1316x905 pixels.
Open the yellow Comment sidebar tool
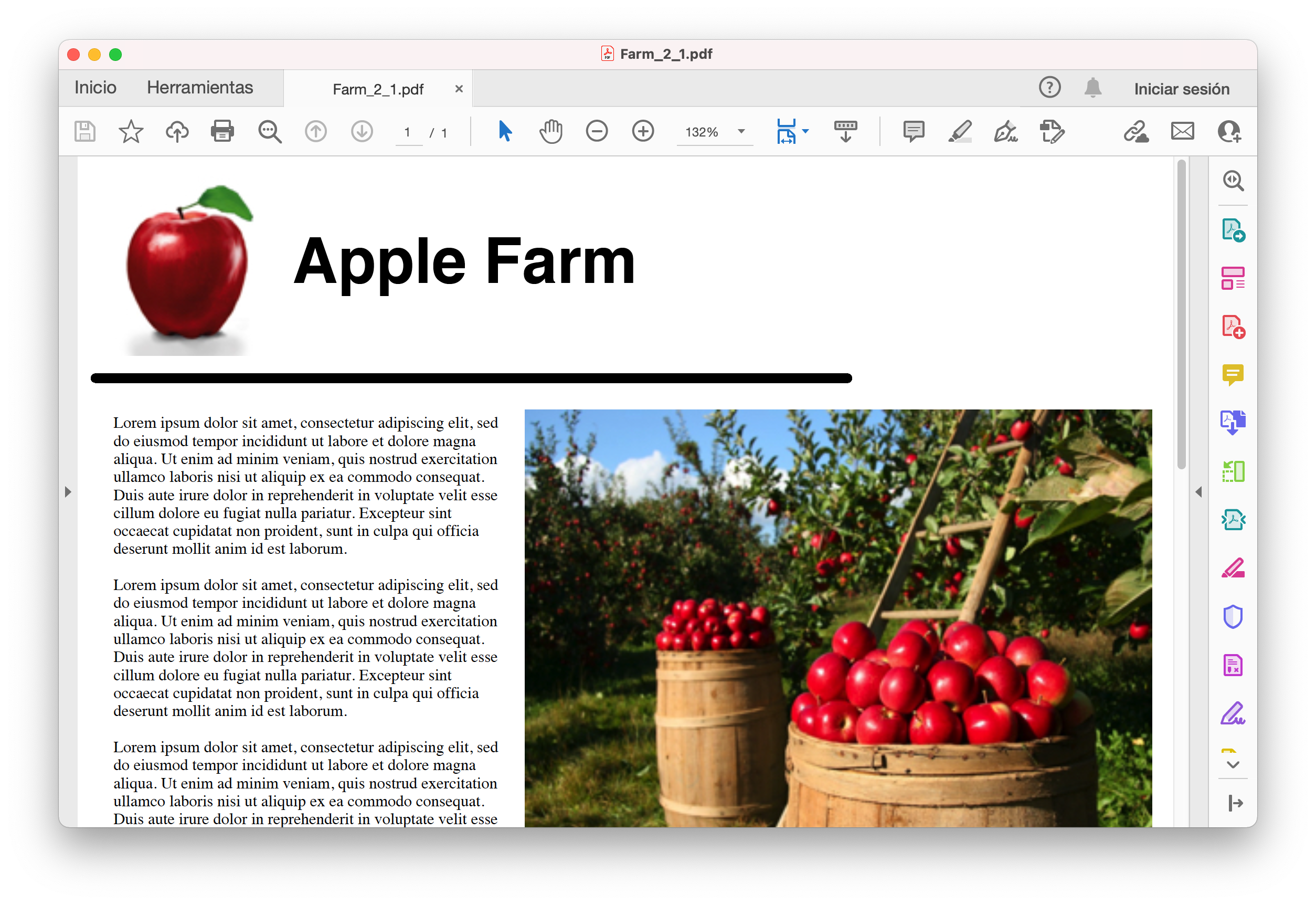click(1233, 375)
